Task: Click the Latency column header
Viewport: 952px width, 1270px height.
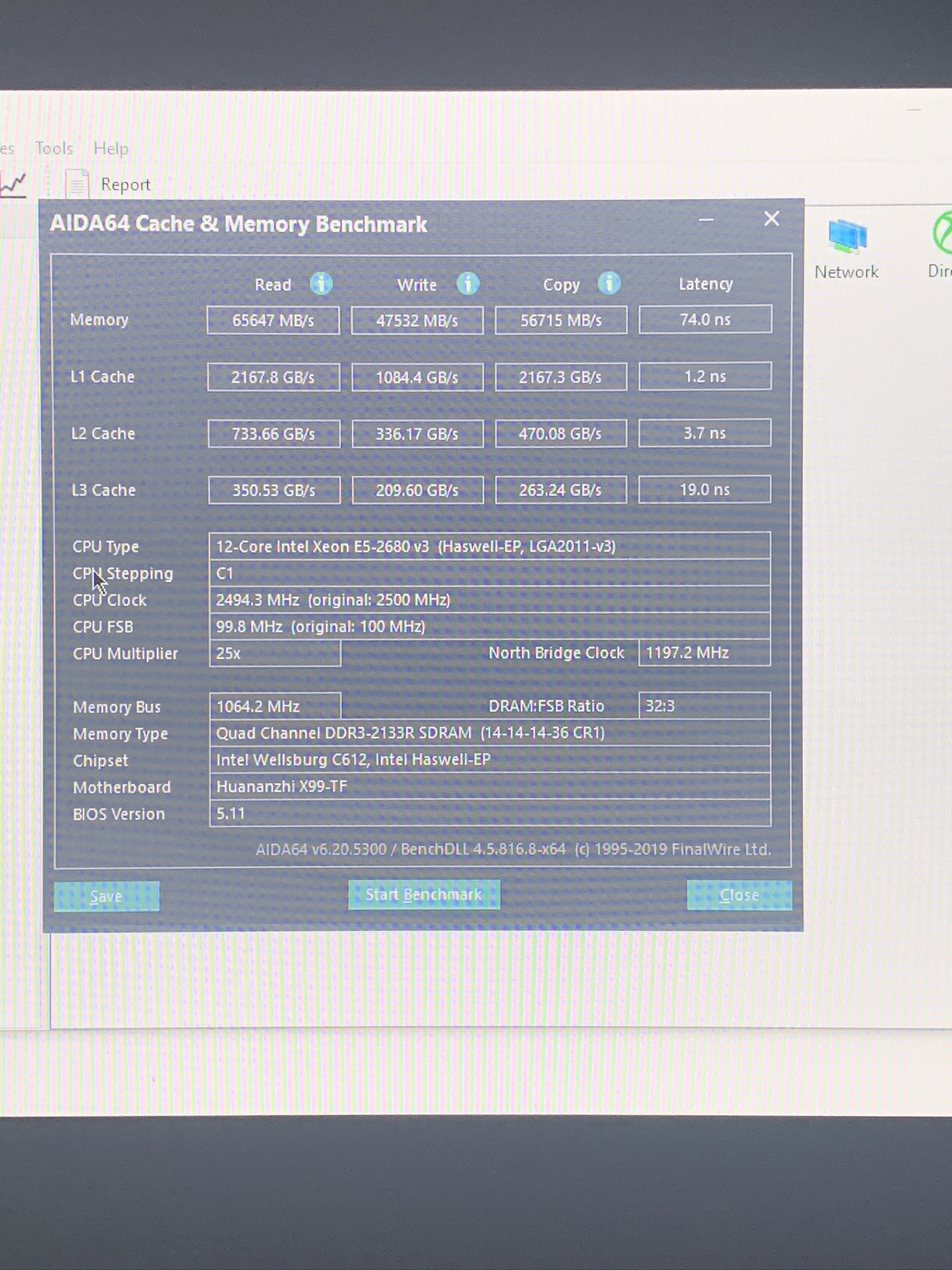Action: point(706,284)
